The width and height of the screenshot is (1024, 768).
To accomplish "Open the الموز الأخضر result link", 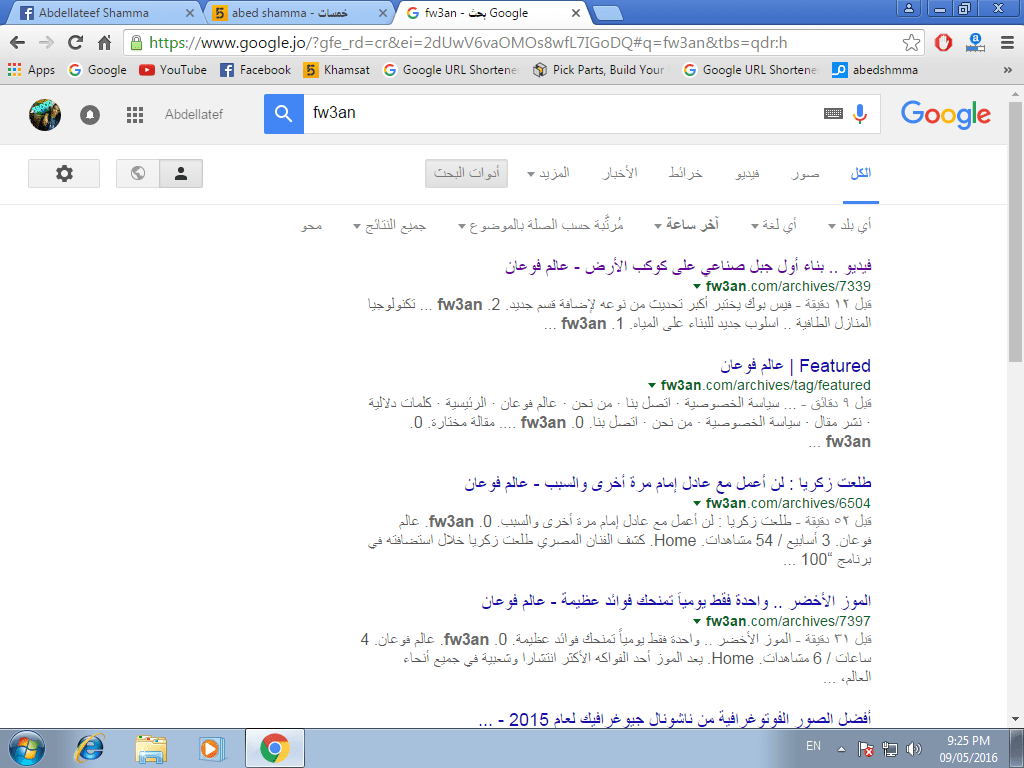I will coord(677,601).
